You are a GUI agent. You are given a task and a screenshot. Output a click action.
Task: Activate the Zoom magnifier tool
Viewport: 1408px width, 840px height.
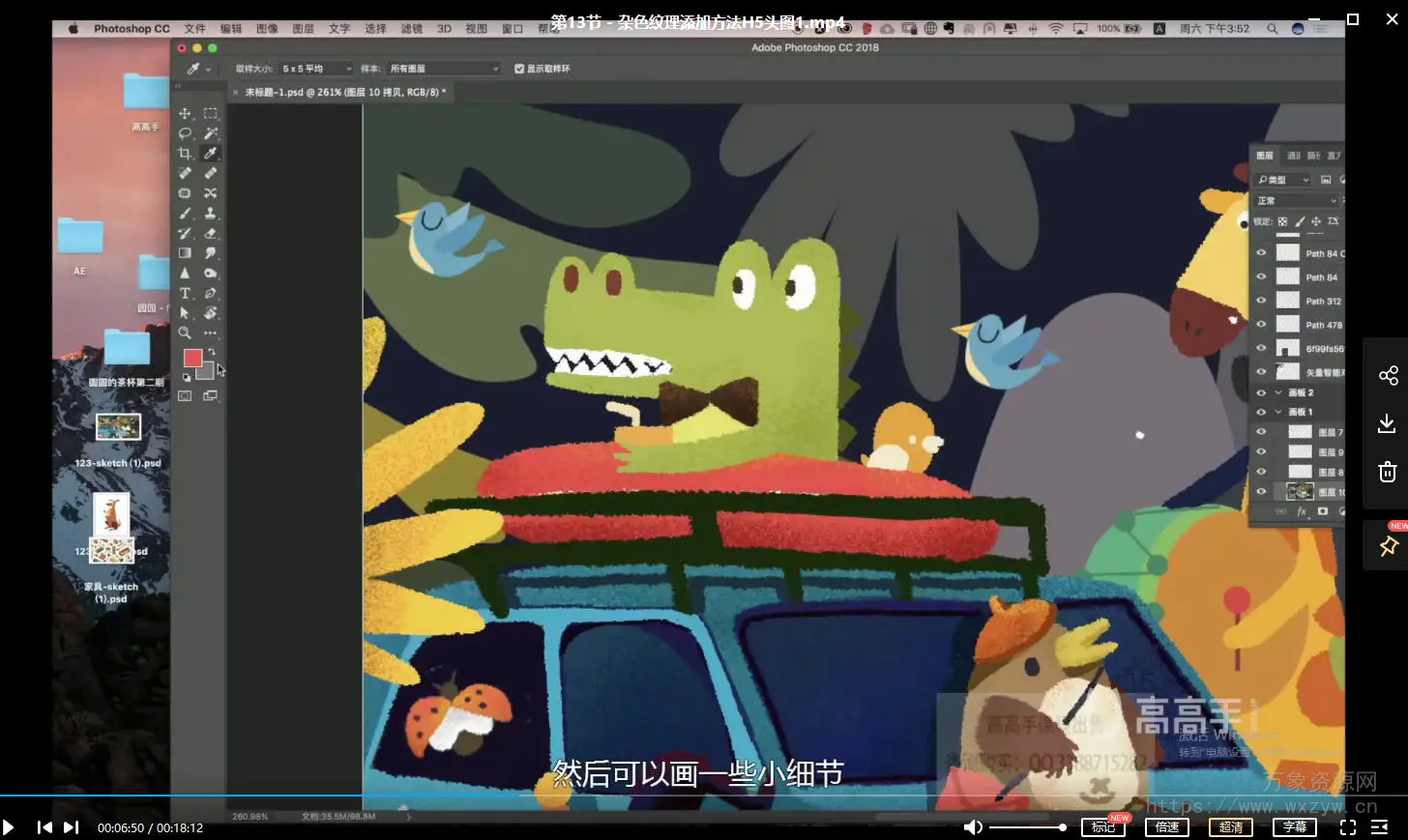(185, 333)
